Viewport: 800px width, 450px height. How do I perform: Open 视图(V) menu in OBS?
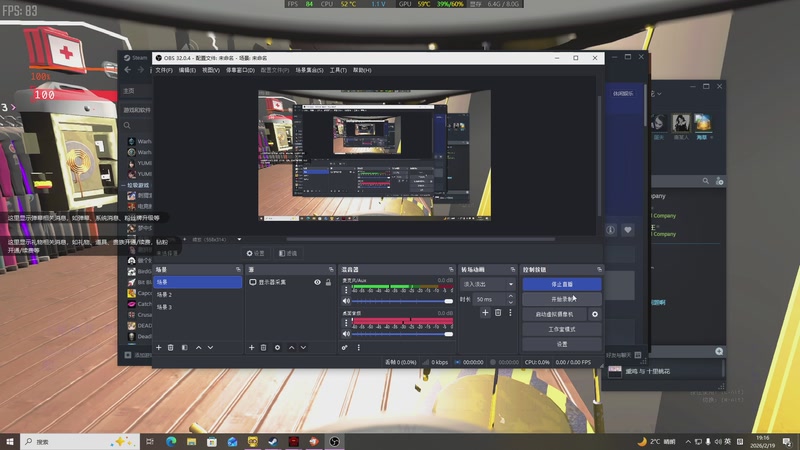click(211, 70)
